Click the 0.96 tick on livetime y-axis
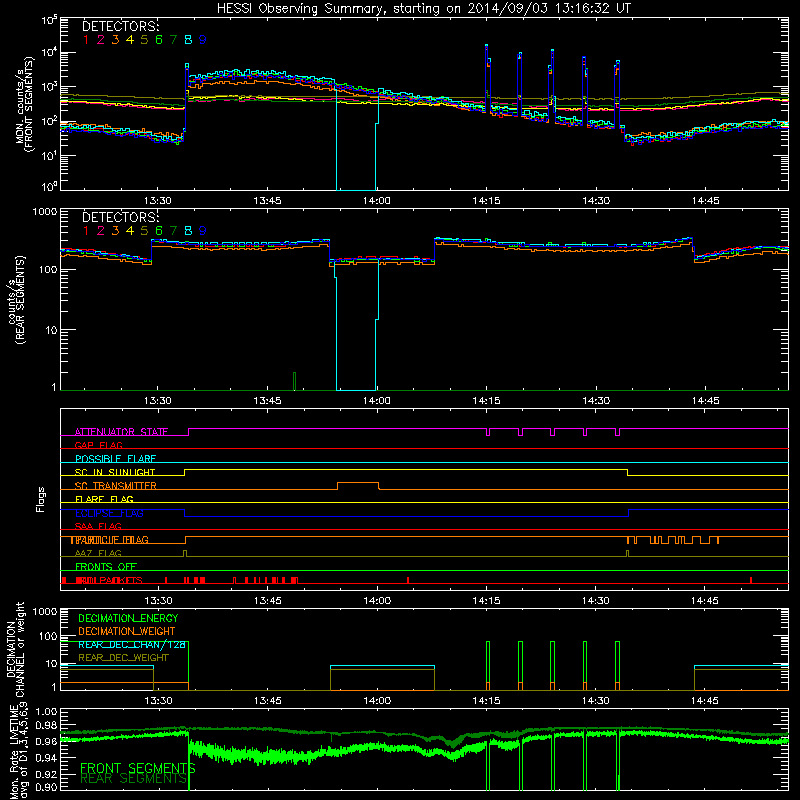 pos(46,742)
